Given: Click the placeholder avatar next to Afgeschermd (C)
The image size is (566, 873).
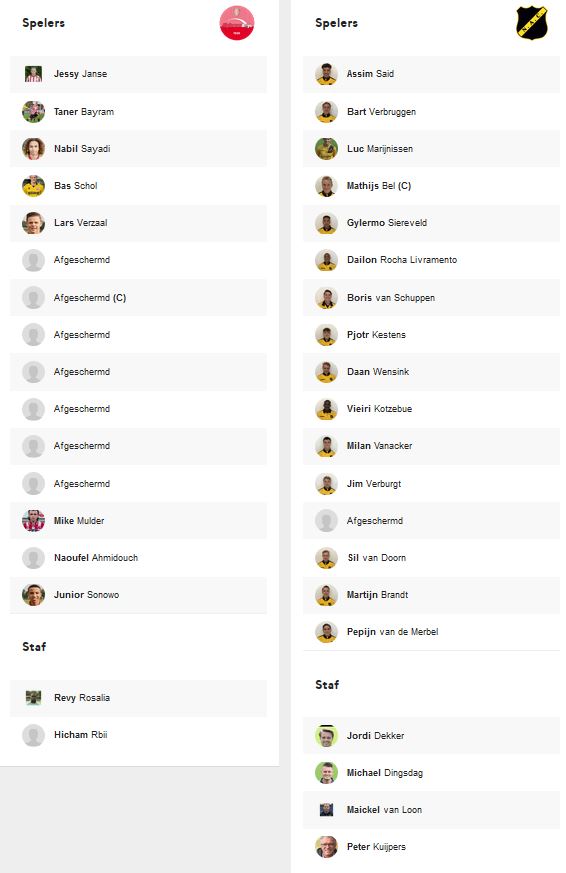Looking at the screenshot, I should (x=33, y=298).
